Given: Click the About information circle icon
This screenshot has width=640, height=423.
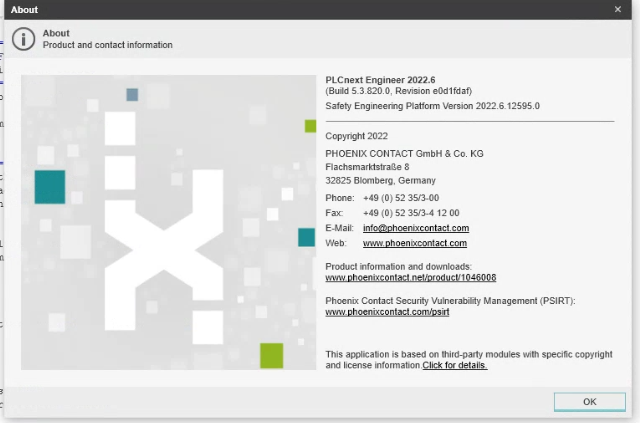Looking at the screenshot, I should (23, 39).
